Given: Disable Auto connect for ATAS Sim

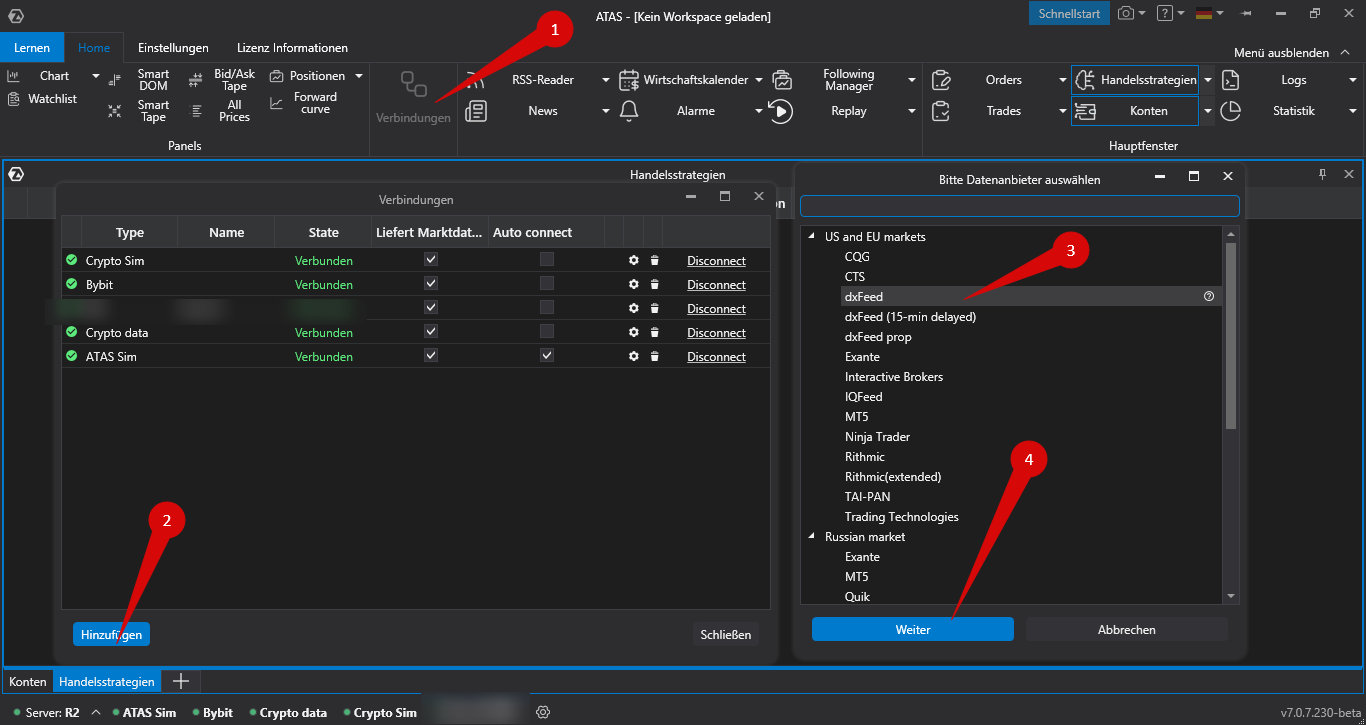Looking at the screenshot, I should [547, 355].
